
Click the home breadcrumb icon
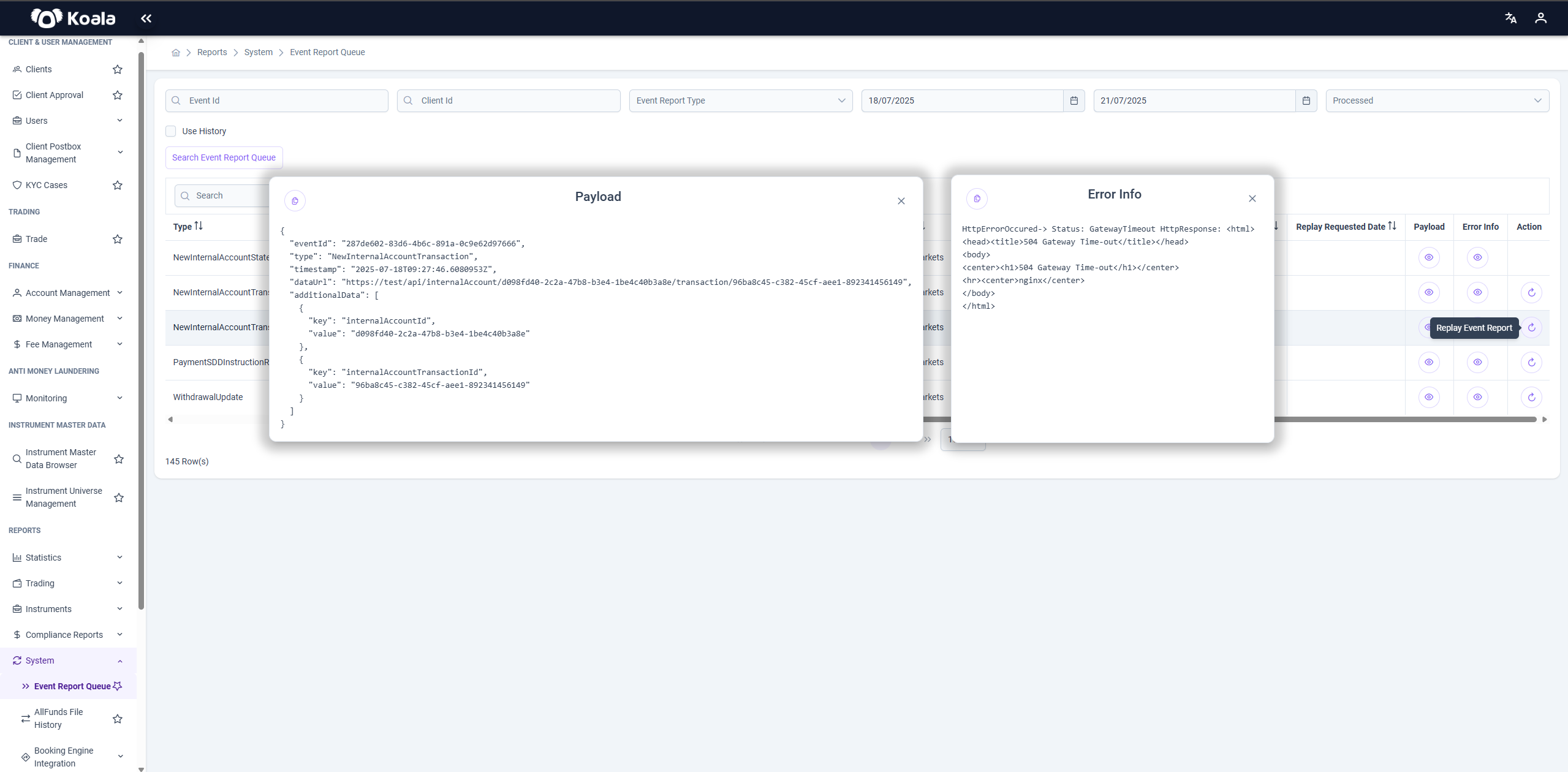pos(176,53)
